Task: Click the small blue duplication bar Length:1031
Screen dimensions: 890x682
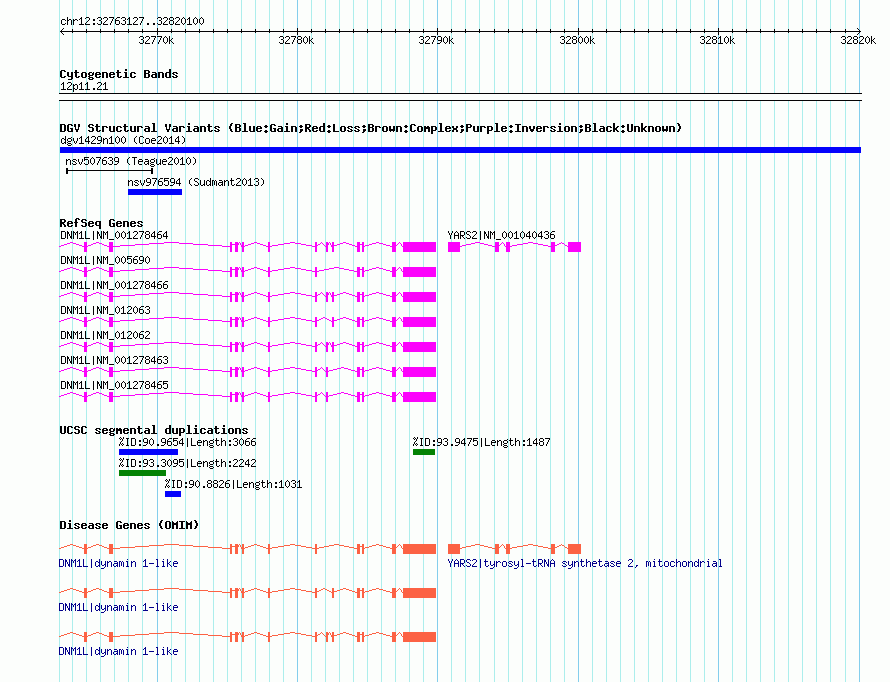Action: point(173,494)
